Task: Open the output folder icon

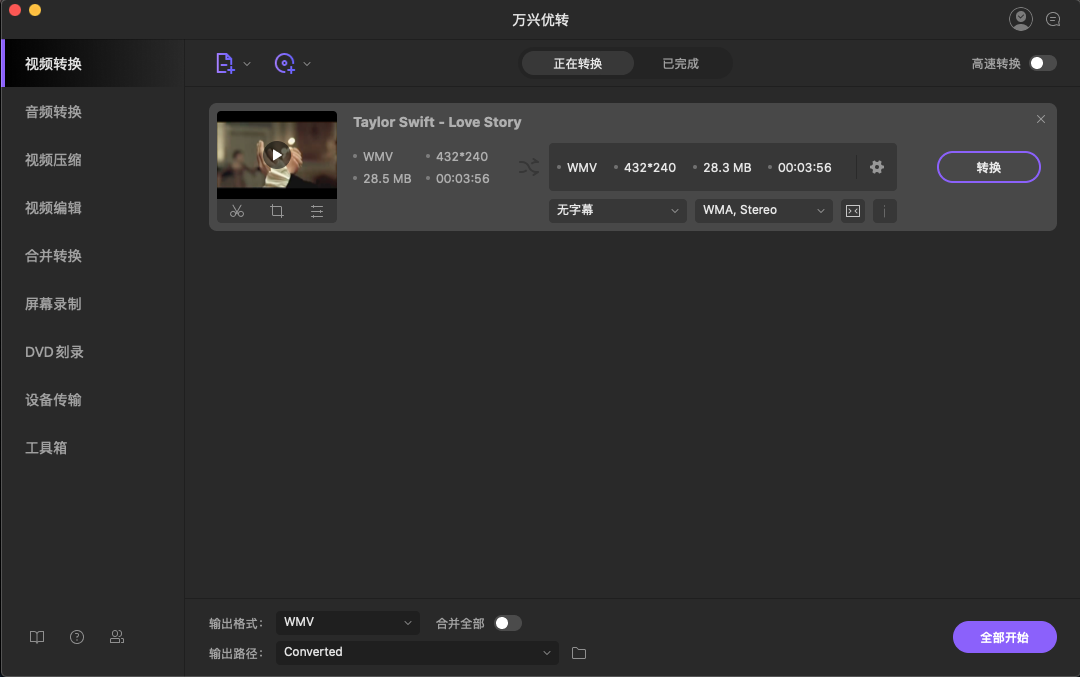Action: click(x=578, y=652)
